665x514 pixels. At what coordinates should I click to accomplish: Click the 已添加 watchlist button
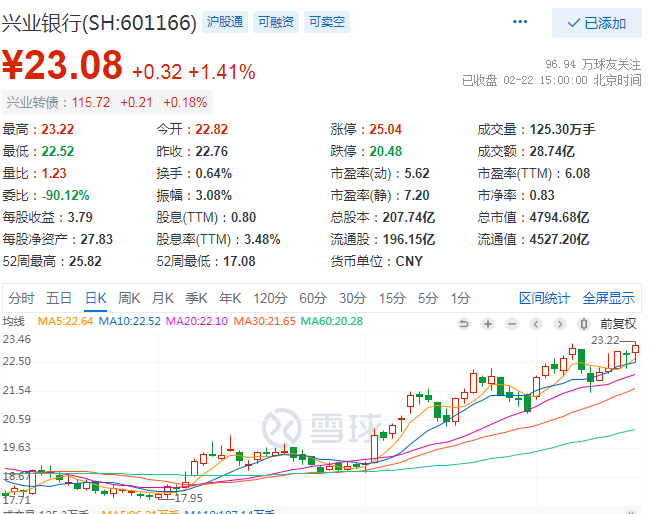click(x=597, y=23)
